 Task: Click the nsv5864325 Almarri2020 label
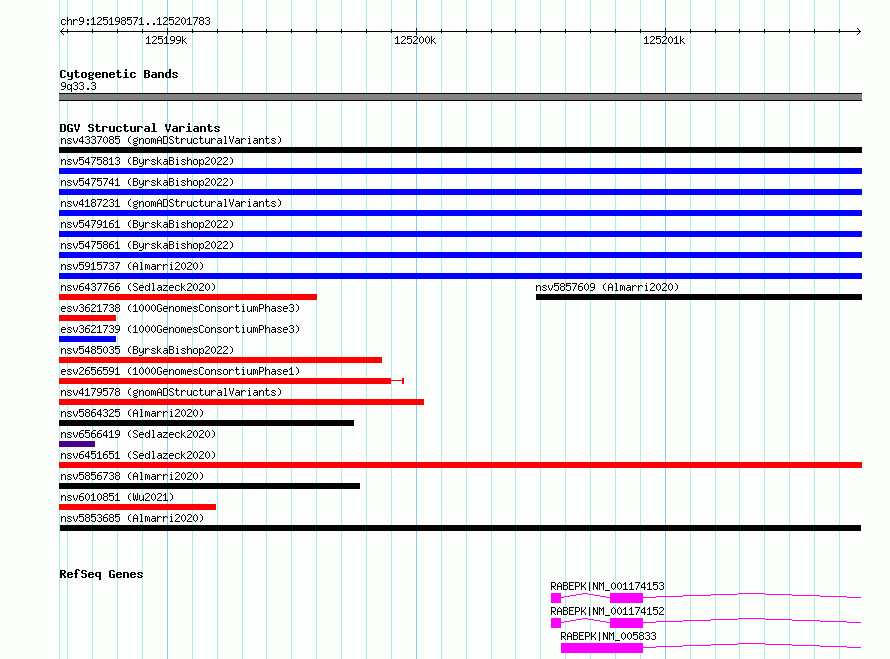(132, 413)
